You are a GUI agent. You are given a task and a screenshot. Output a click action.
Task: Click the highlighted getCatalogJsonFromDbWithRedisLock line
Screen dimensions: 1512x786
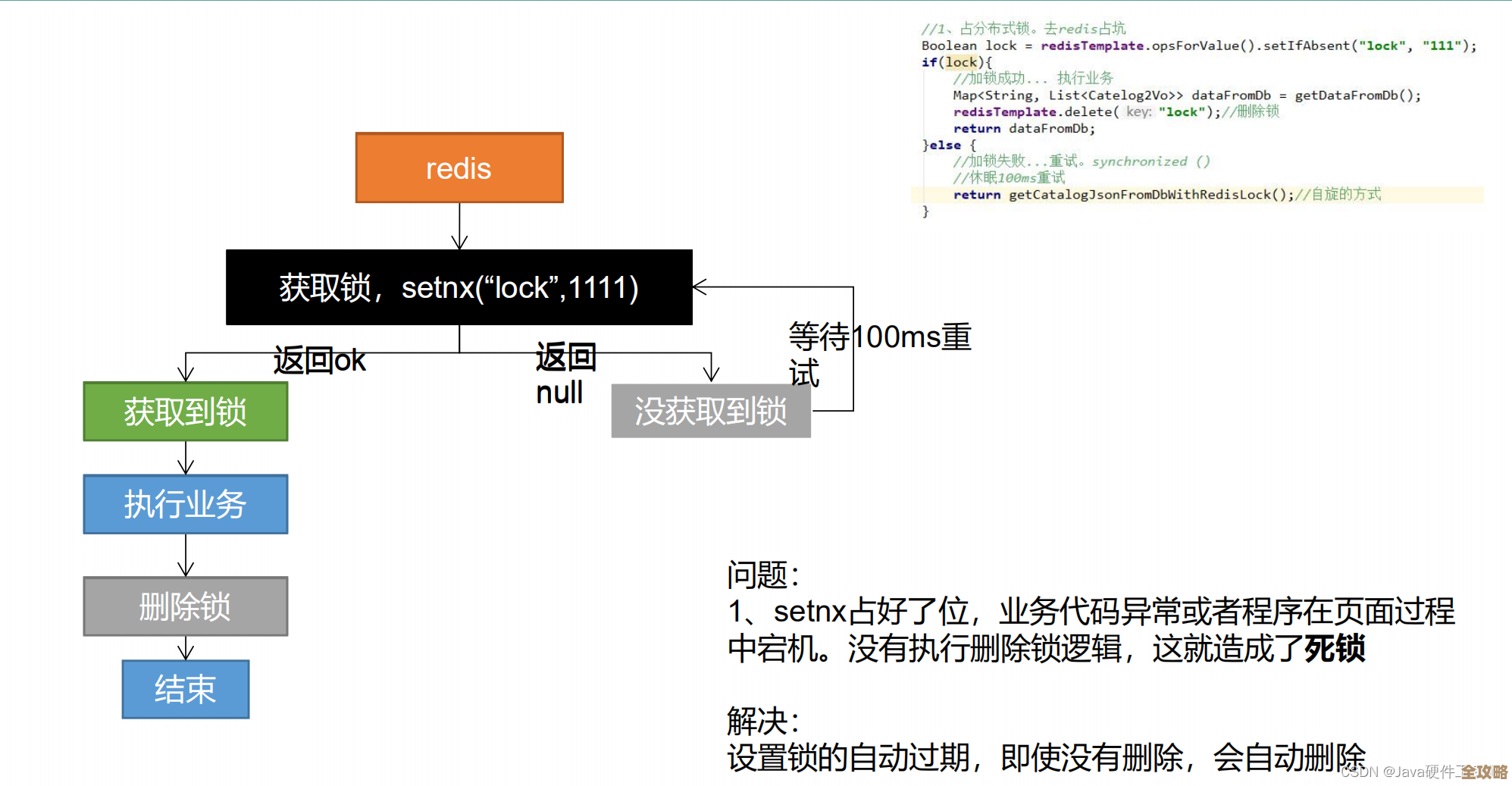(x=1166, y=195)
